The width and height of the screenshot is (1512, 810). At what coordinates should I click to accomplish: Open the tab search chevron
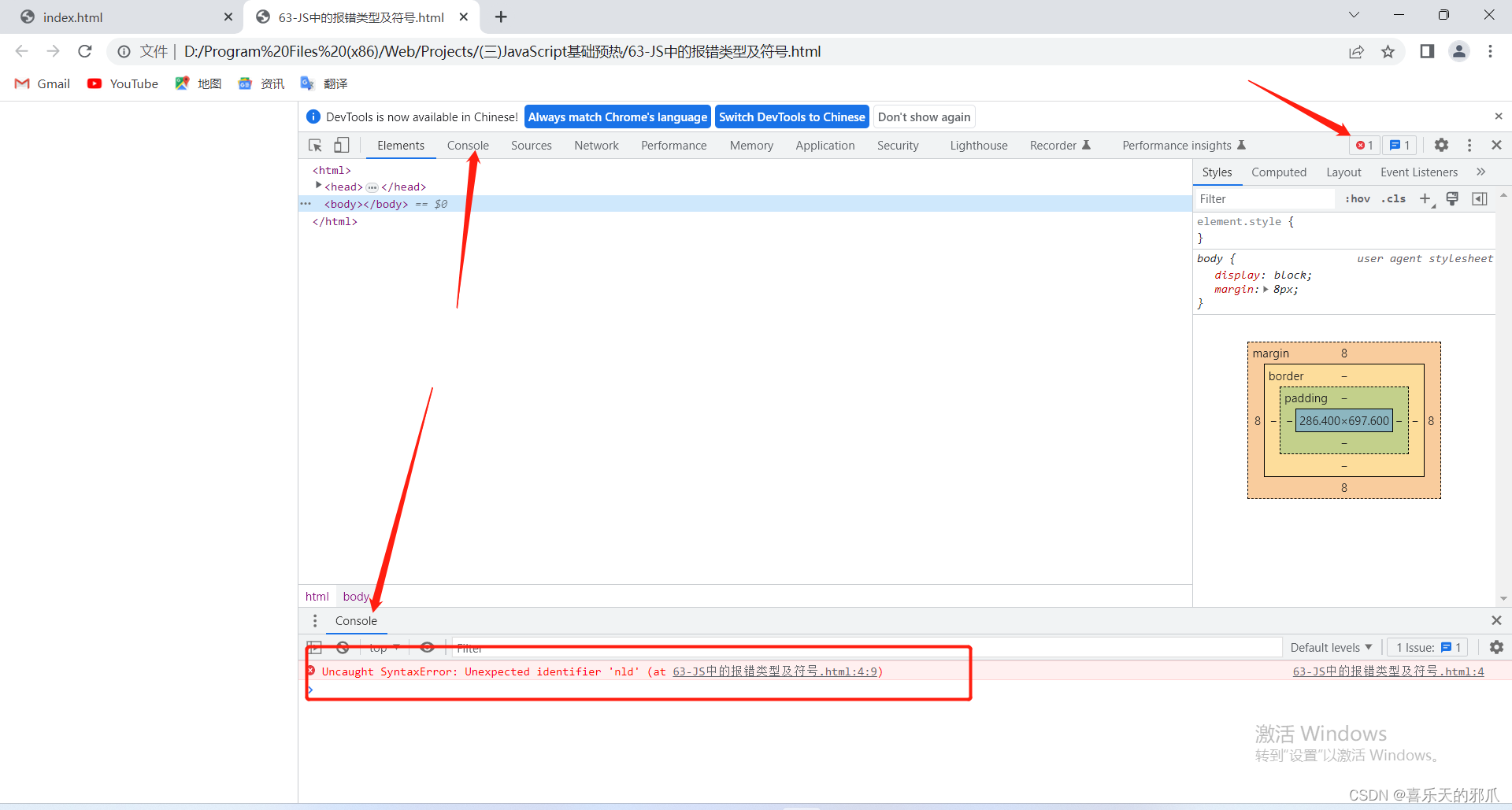tap(1354, 15)
